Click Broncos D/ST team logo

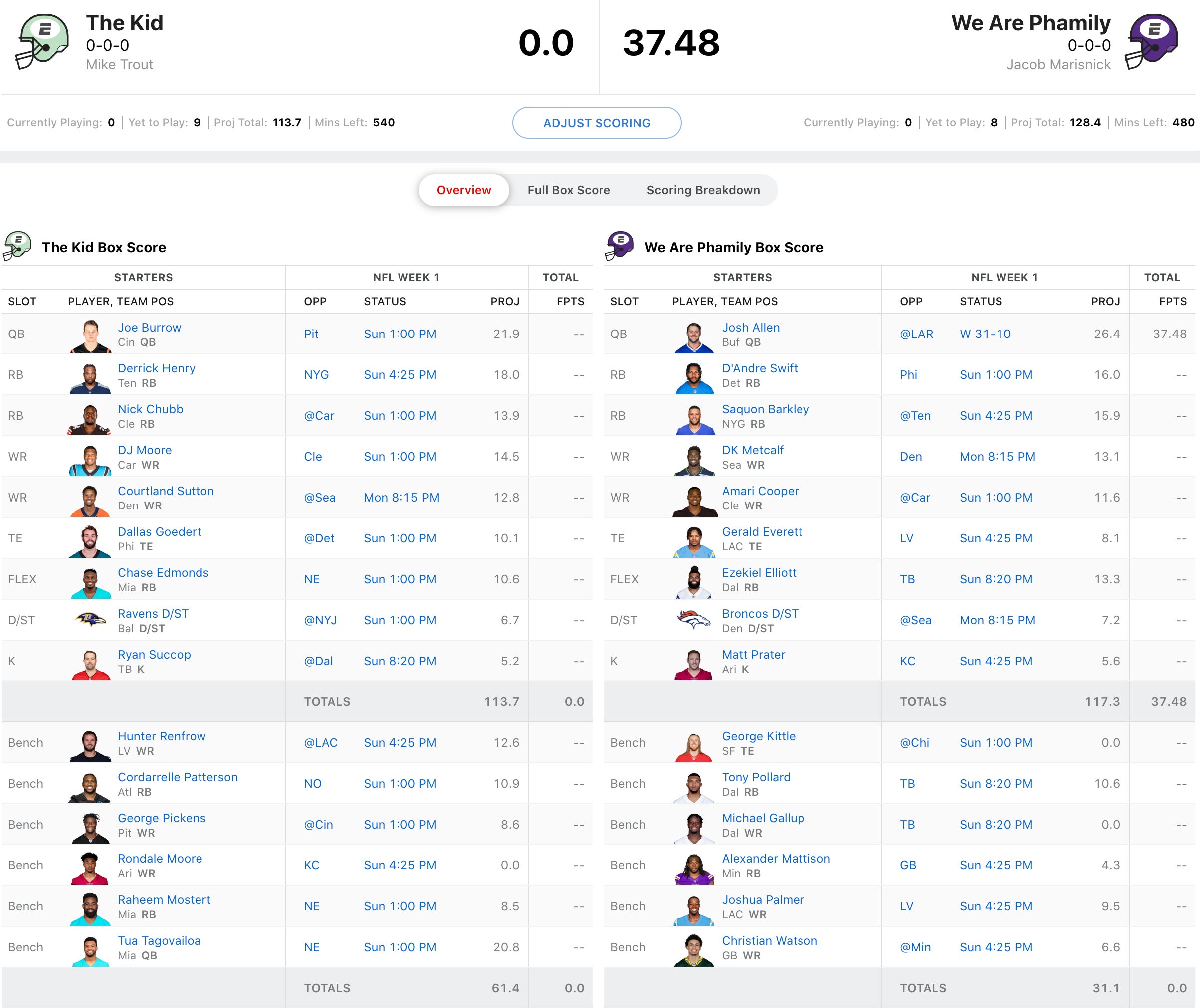pyautogui.click(x=693, y=620)
